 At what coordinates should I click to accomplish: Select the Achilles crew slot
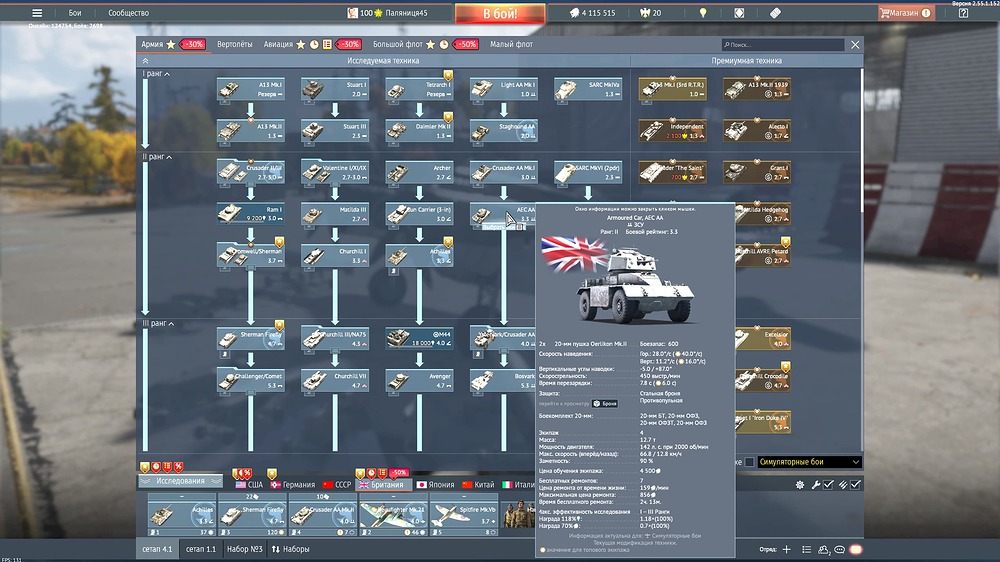(182, 514)
